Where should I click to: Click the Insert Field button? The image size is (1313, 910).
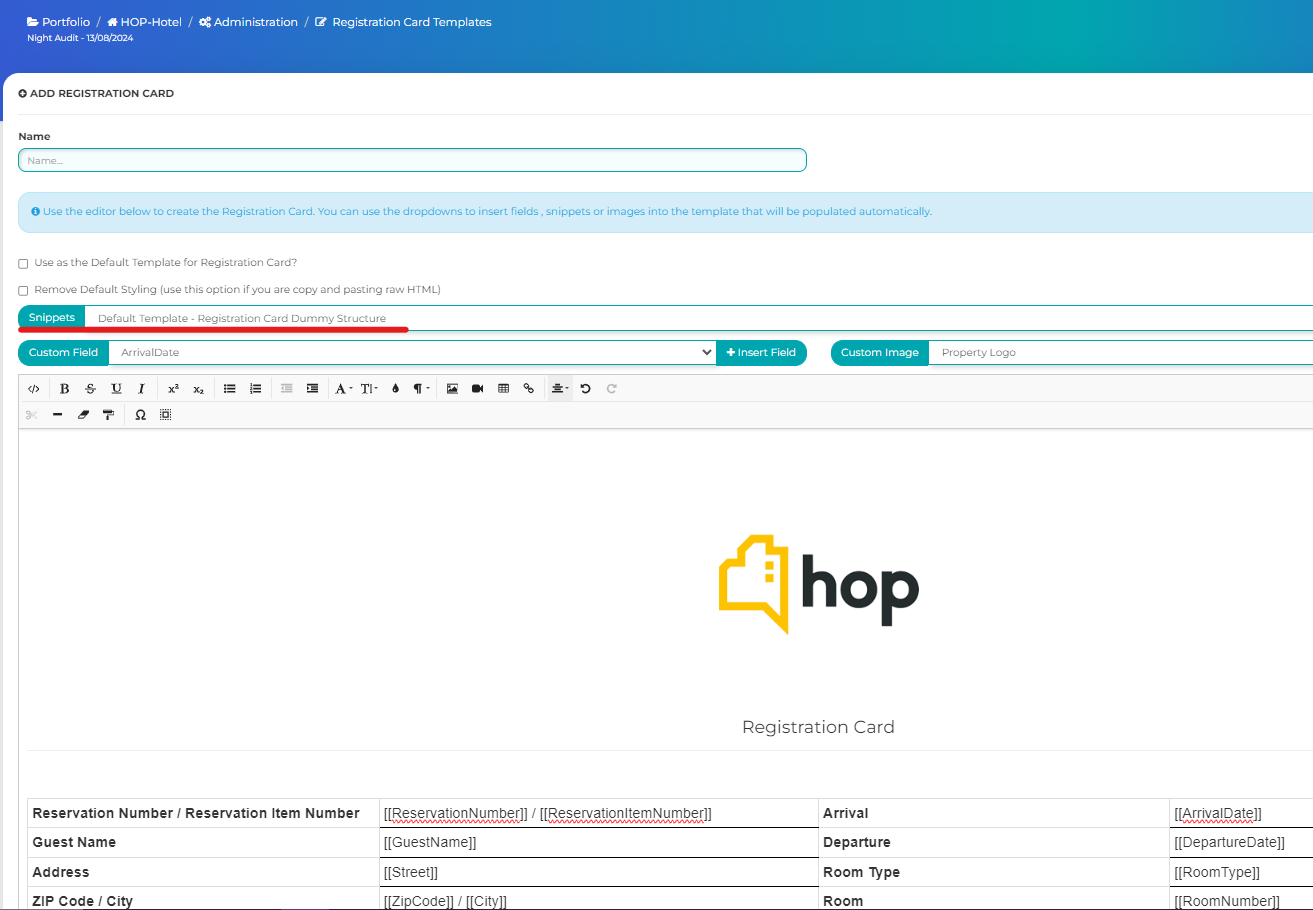(761, 352)
